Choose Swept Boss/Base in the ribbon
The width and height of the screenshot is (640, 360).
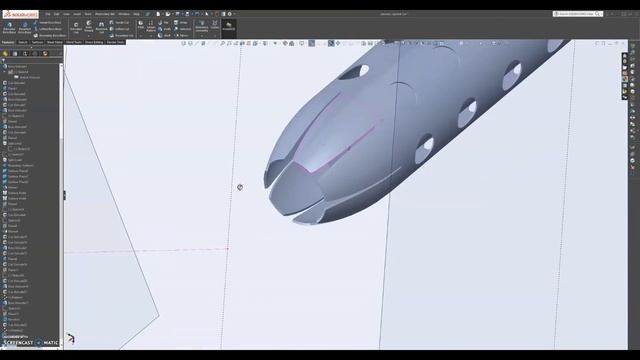[47, 22]
